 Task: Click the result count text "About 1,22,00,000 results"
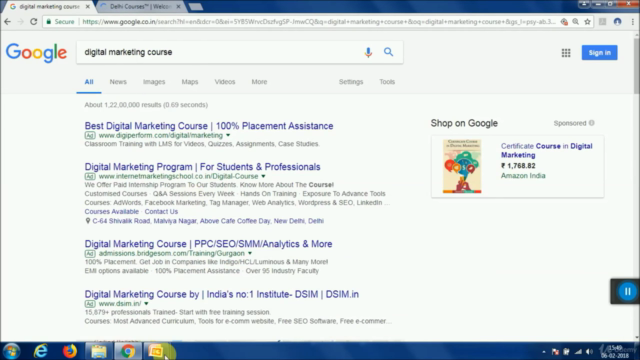123,105
